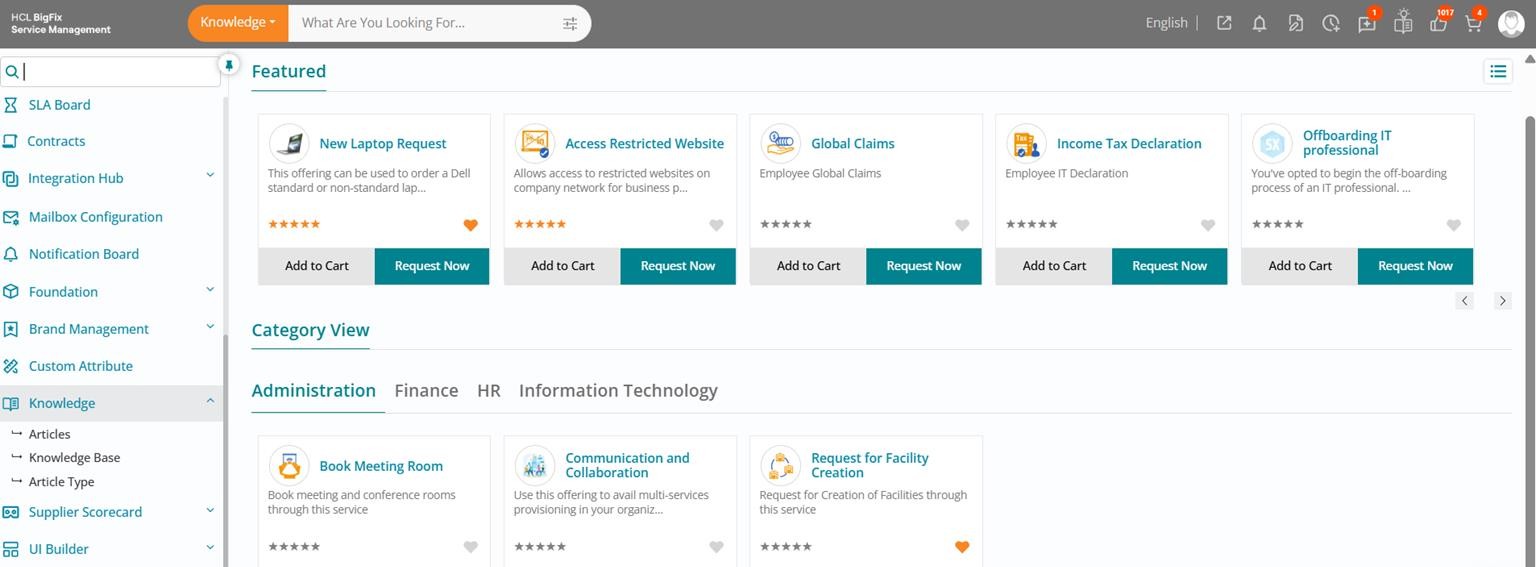Viewport: 1536px width, 567px height.
Task: Open the shopping cart icon
Action: [x=1473, y=23]
